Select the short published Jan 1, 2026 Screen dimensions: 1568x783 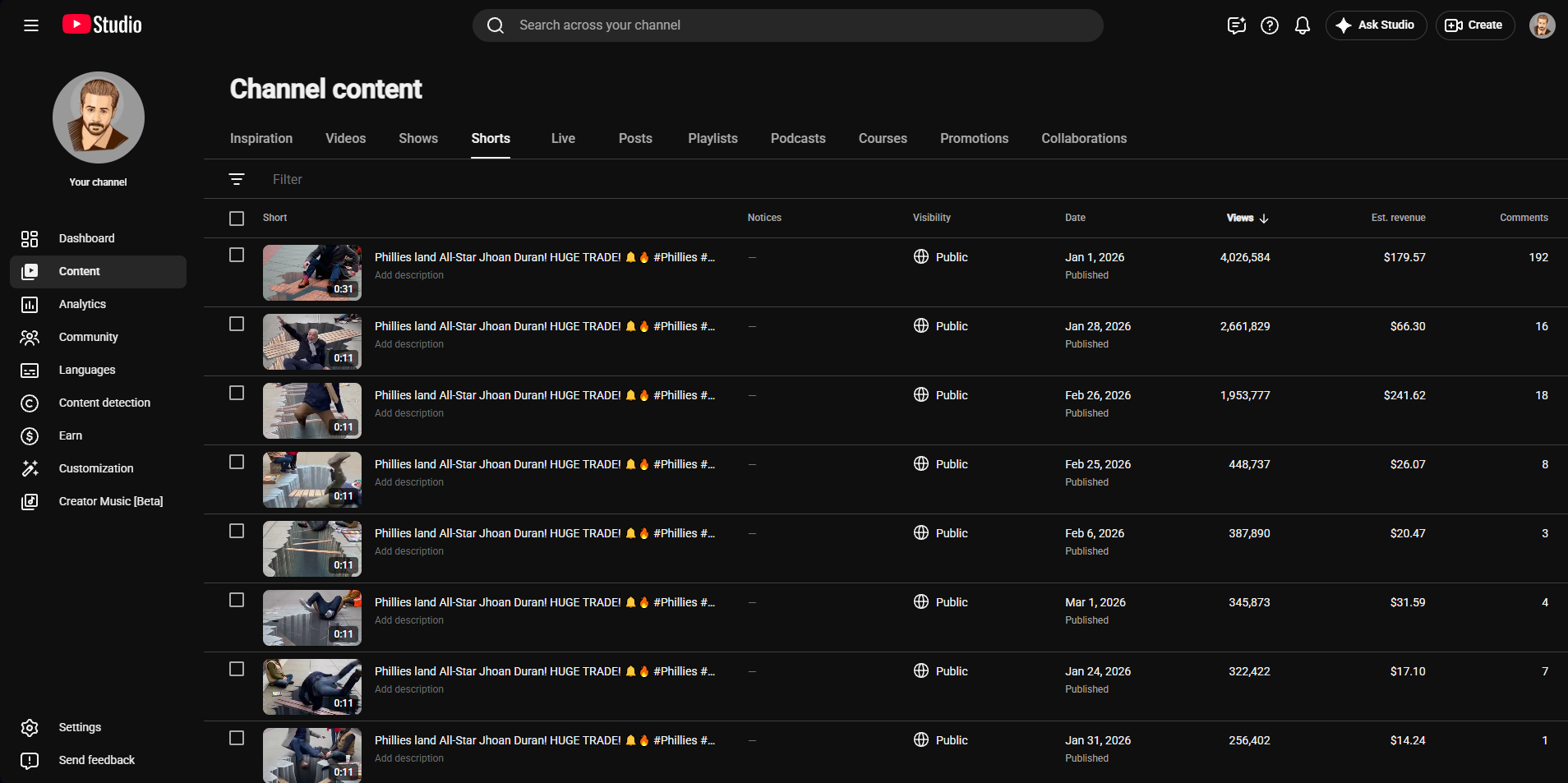(237, 255)
